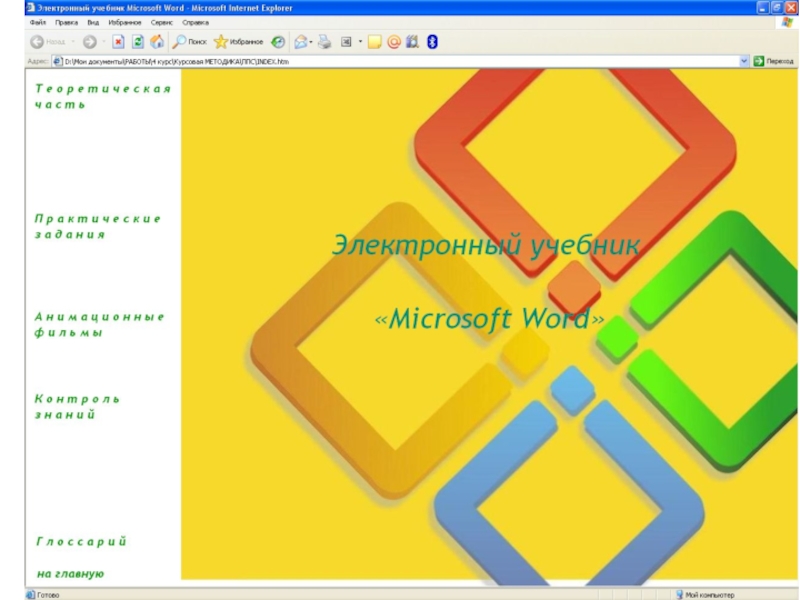This screenshot has width=800, height=600.
Task: Open the Файл menu
Action: click(37, 22)
